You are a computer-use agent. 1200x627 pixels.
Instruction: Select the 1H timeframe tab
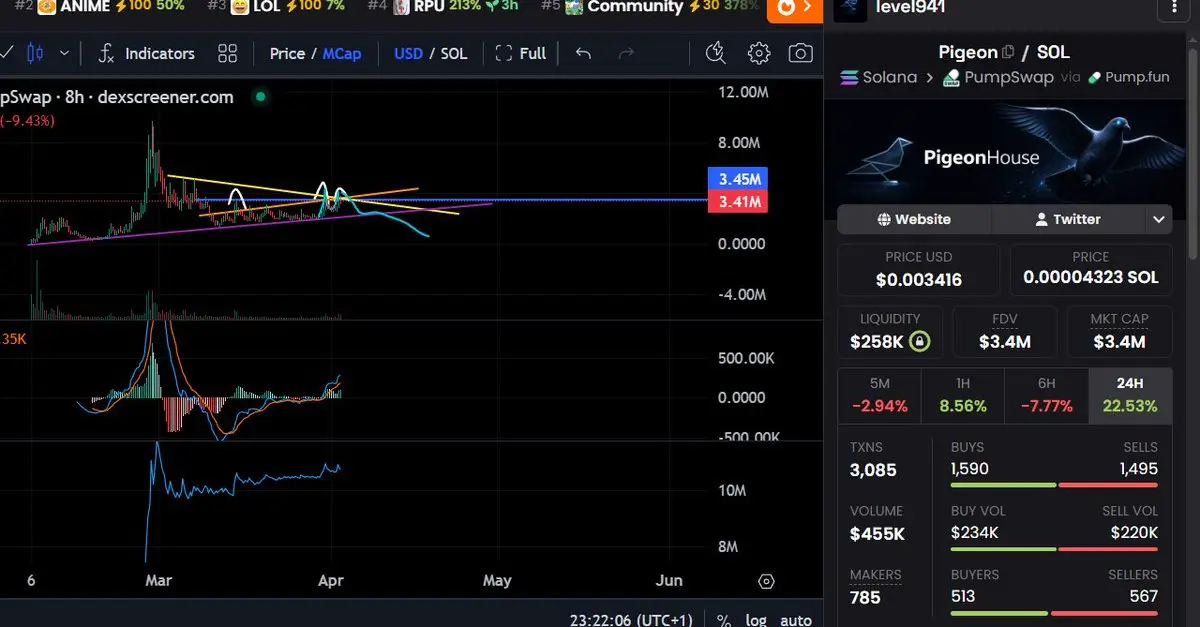click(x=963, y=396)
